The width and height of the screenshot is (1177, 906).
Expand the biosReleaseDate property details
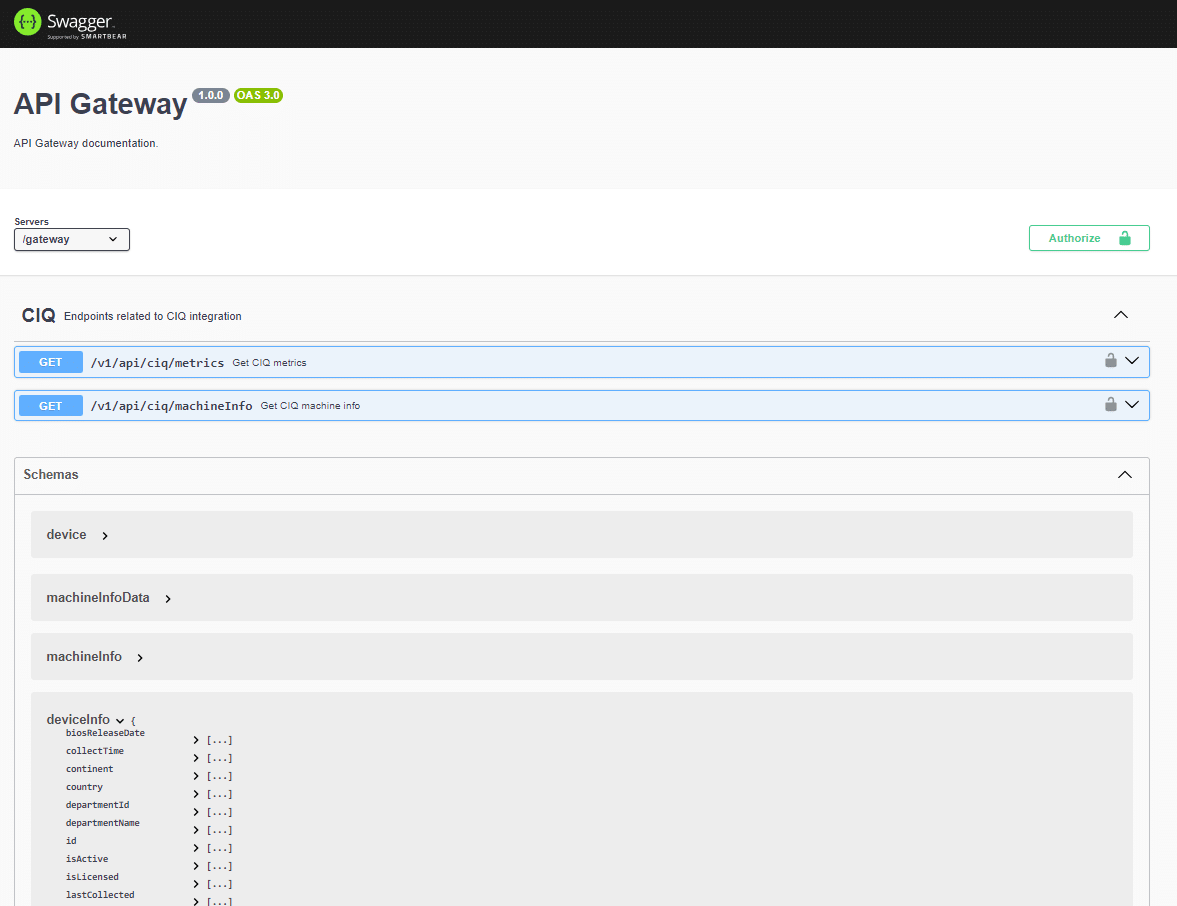[196, 740]
